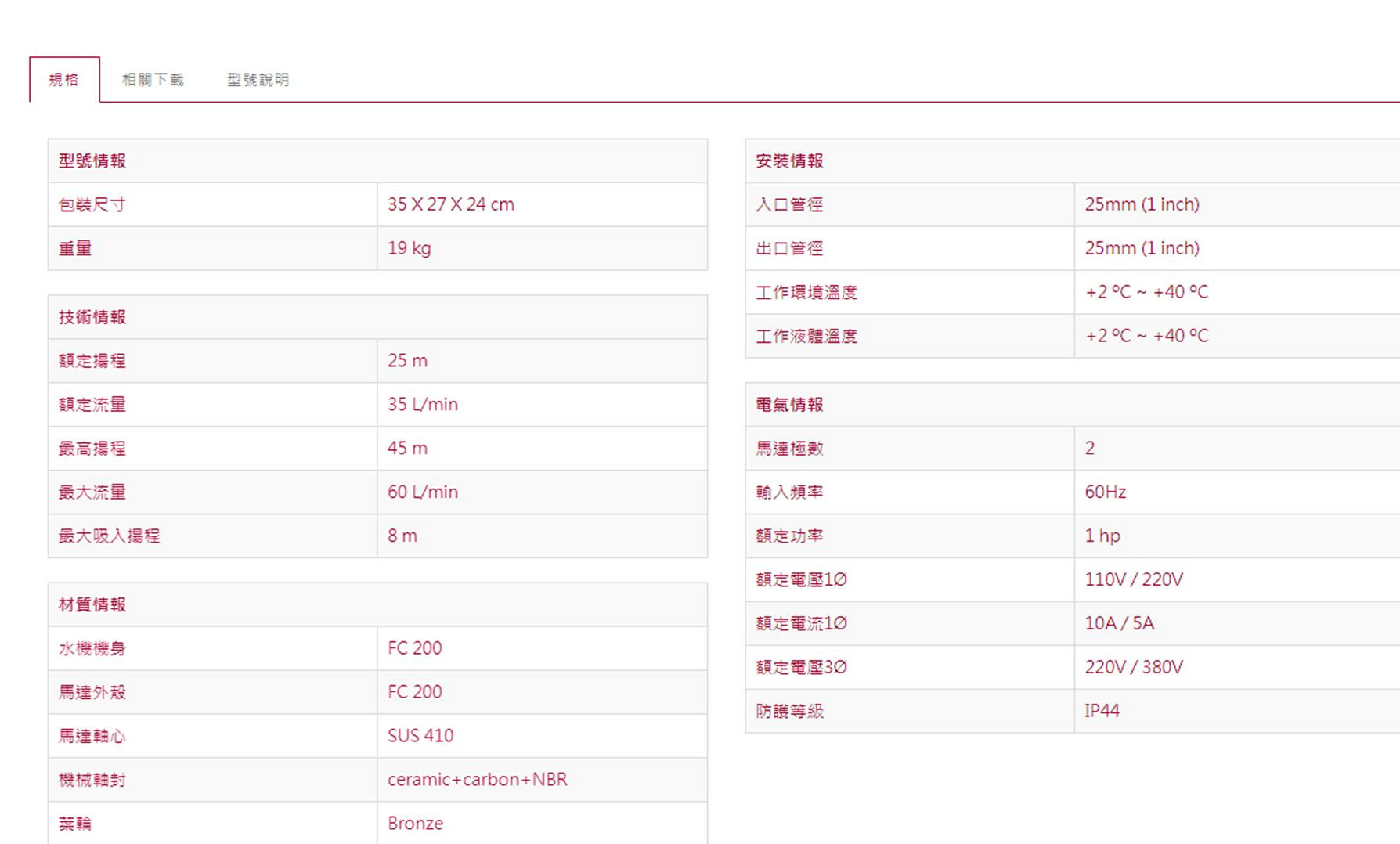Screen dimensions: 1400x844
Task: Click the 葉輪 label
Action: coord(75,824)
